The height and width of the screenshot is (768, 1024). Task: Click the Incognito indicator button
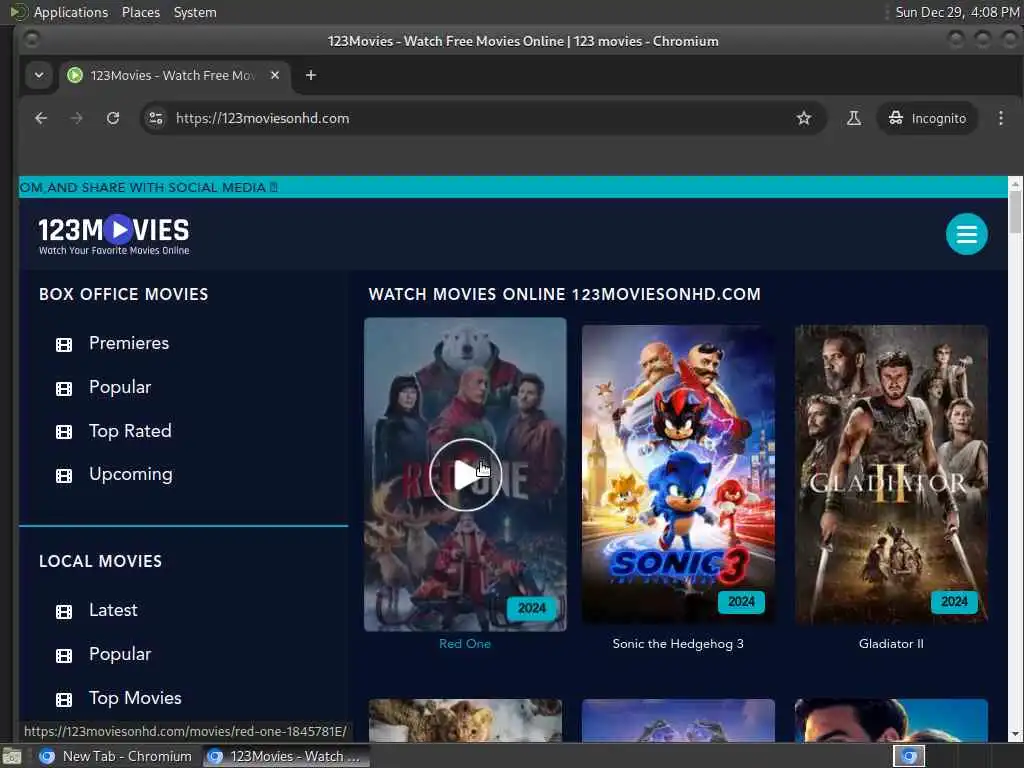927,118
